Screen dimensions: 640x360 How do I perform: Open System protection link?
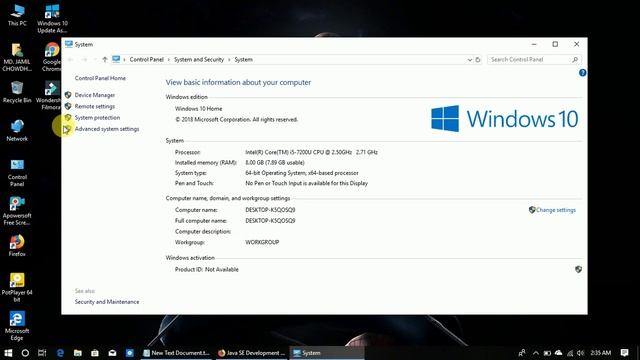pyautogui.click(x=97, y=118)
